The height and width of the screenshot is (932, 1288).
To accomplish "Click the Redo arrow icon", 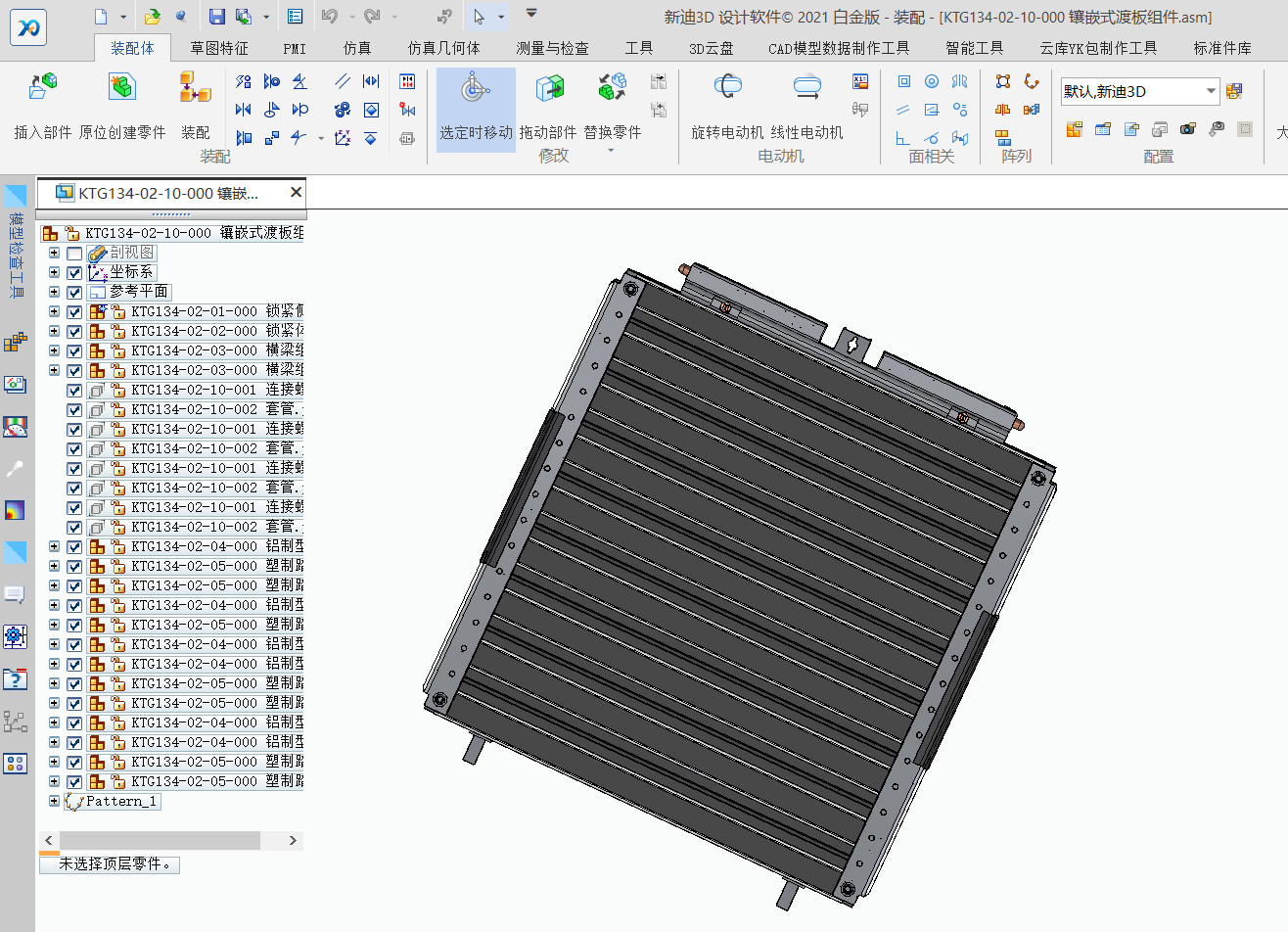I will tap(372, 17).
